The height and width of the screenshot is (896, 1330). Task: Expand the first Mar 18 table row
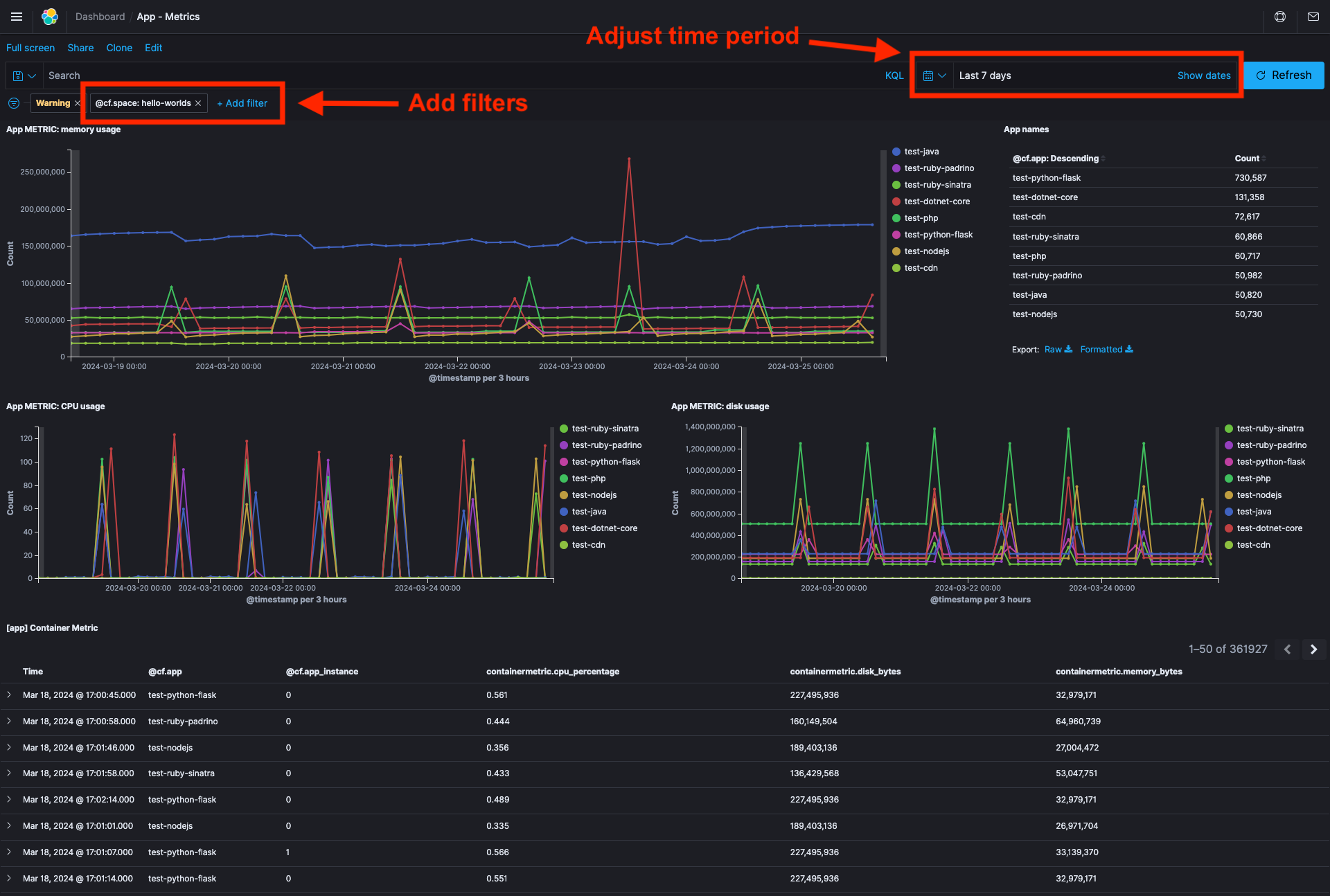(9, 695)
